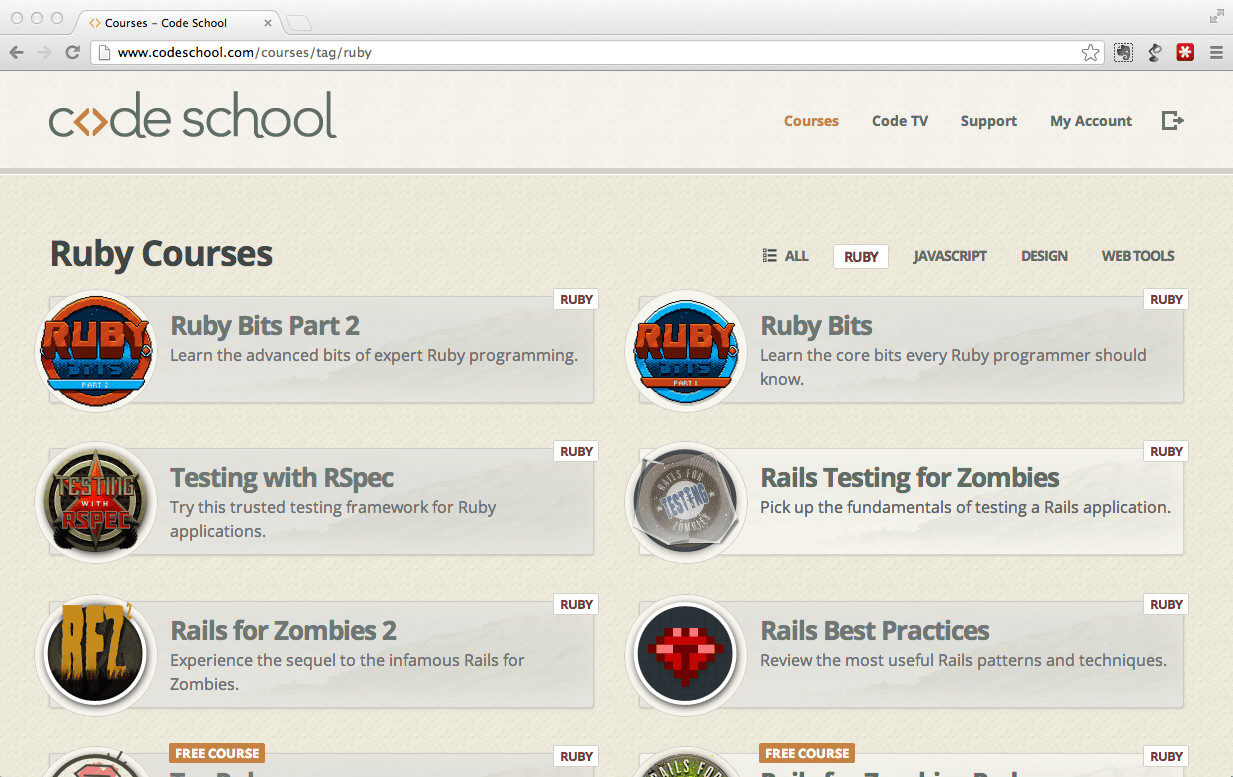
Task: Select the Web Tools category filter
Action: click(1137, 256)
